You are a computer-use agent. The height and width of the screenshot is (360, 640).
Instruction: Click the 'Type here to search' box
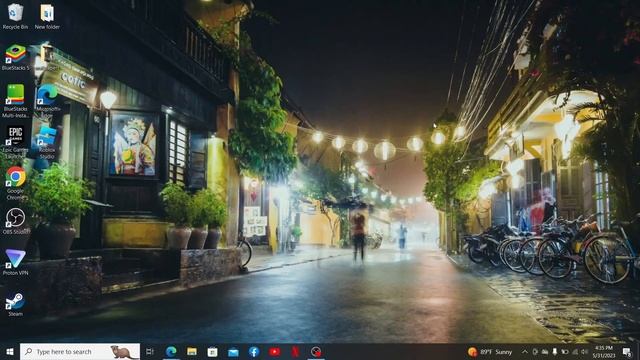80,351
